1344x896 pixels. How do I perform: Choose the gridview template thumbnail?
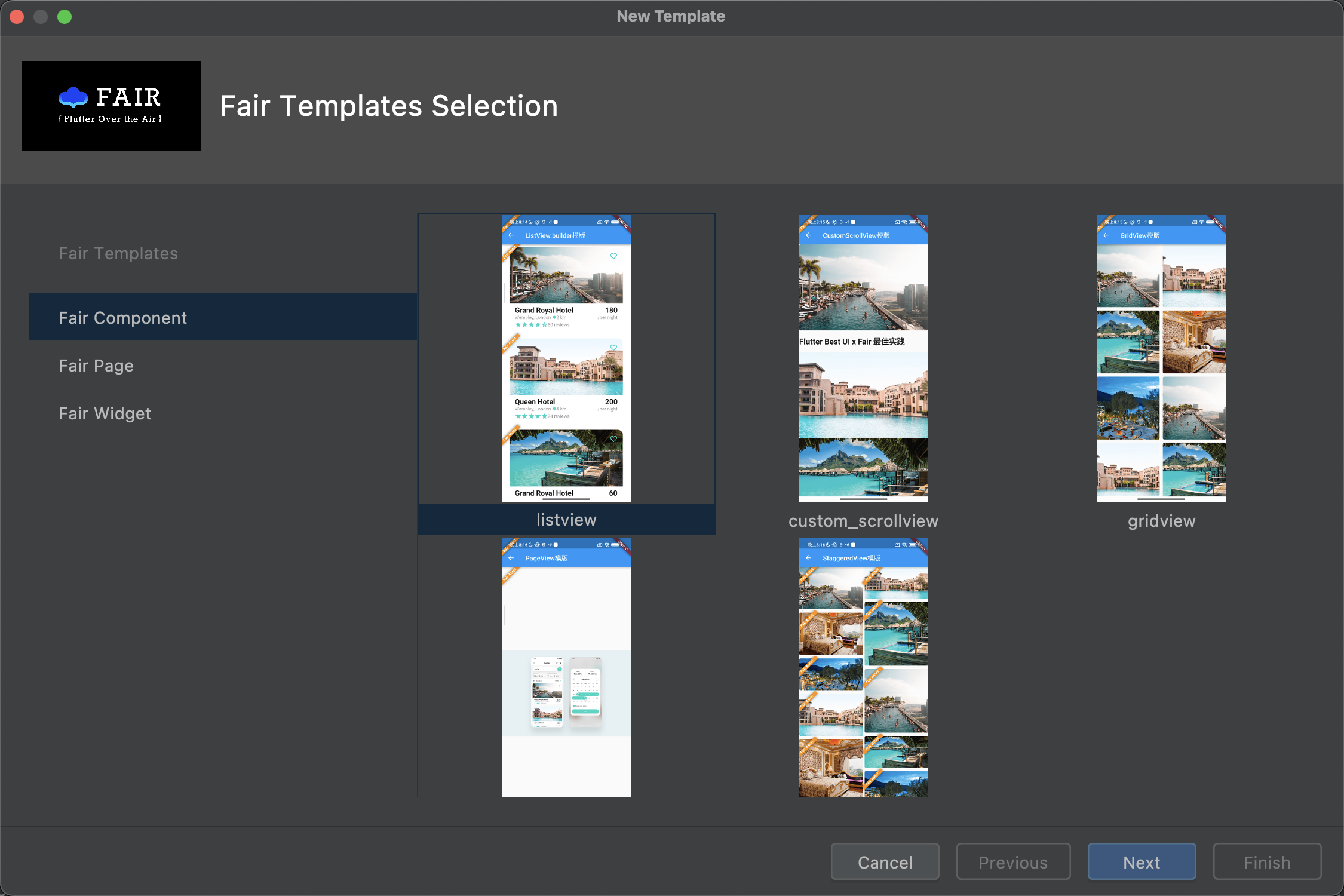tap(1161, 358)
